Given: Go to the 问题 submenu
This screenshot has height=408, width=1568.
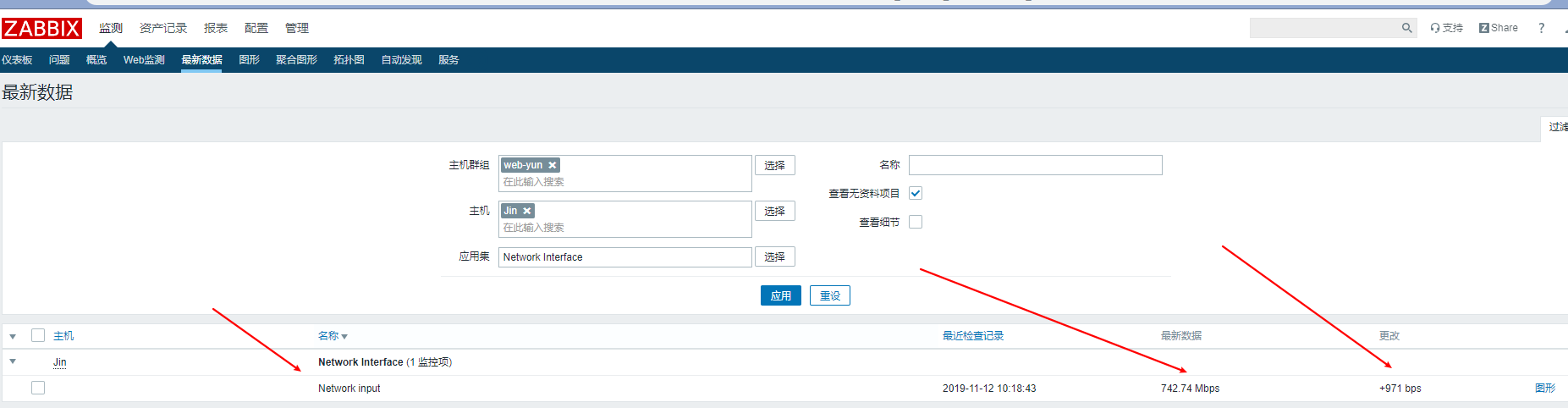Looking at the screenshot, I should pos(59,60).
